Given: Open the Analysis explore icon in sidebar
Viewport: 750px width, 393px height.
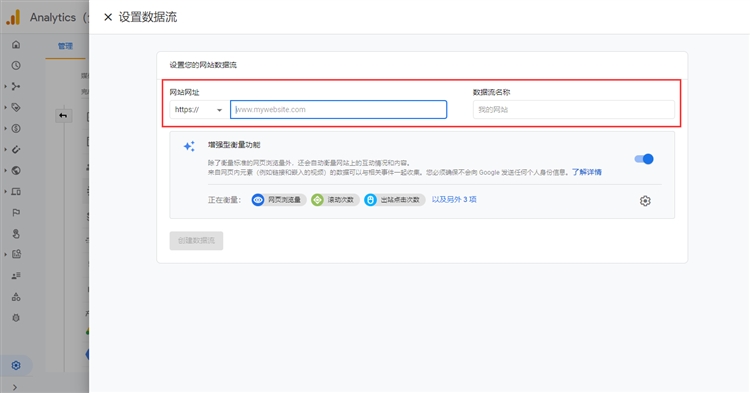Looking at the screenshot, I should click(16, 254).
